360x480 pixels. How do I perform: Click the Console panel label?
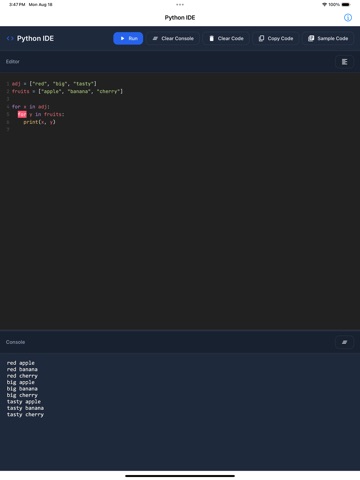pos(15,342)
